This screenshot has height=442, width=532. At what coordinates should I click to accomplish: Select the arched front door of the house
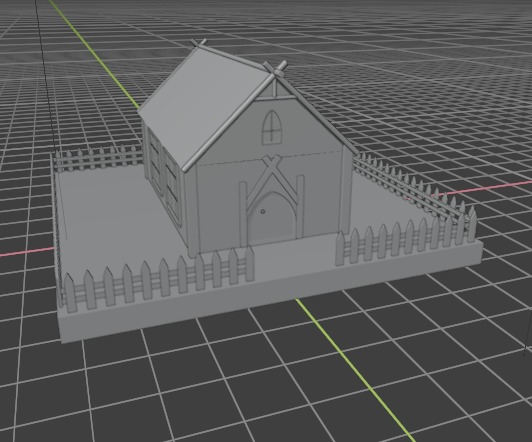pyautogui.click(x=271, y=218)
